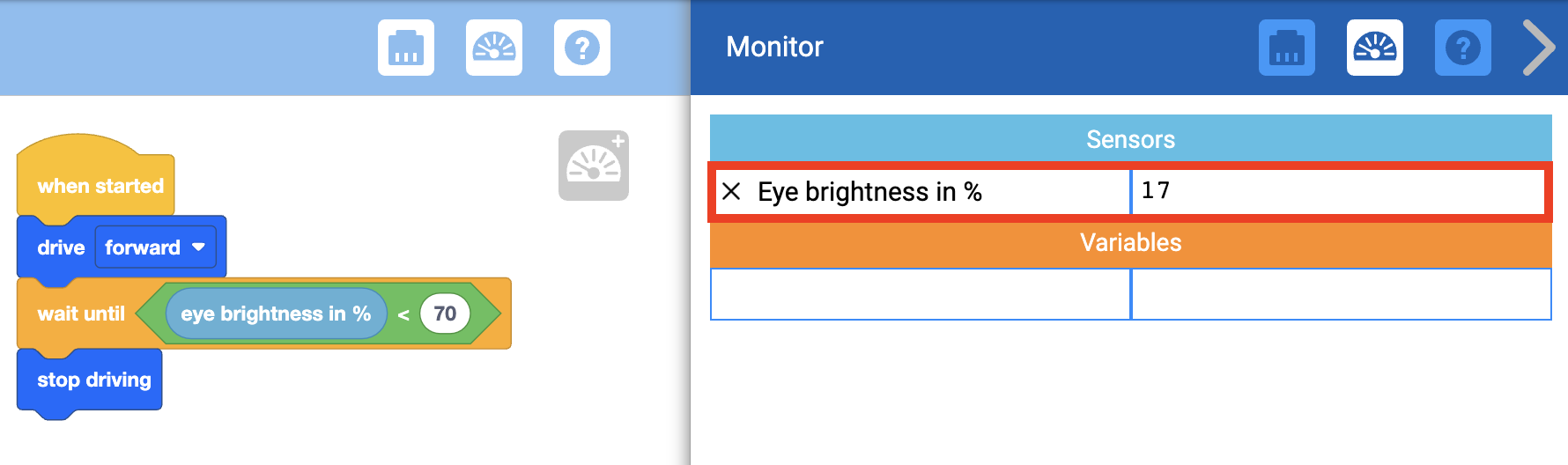Viewport: 1568px width, 465px height.
Task: Collapse the Monitor panel with the right chevron
Action: tap(1539, 48)
